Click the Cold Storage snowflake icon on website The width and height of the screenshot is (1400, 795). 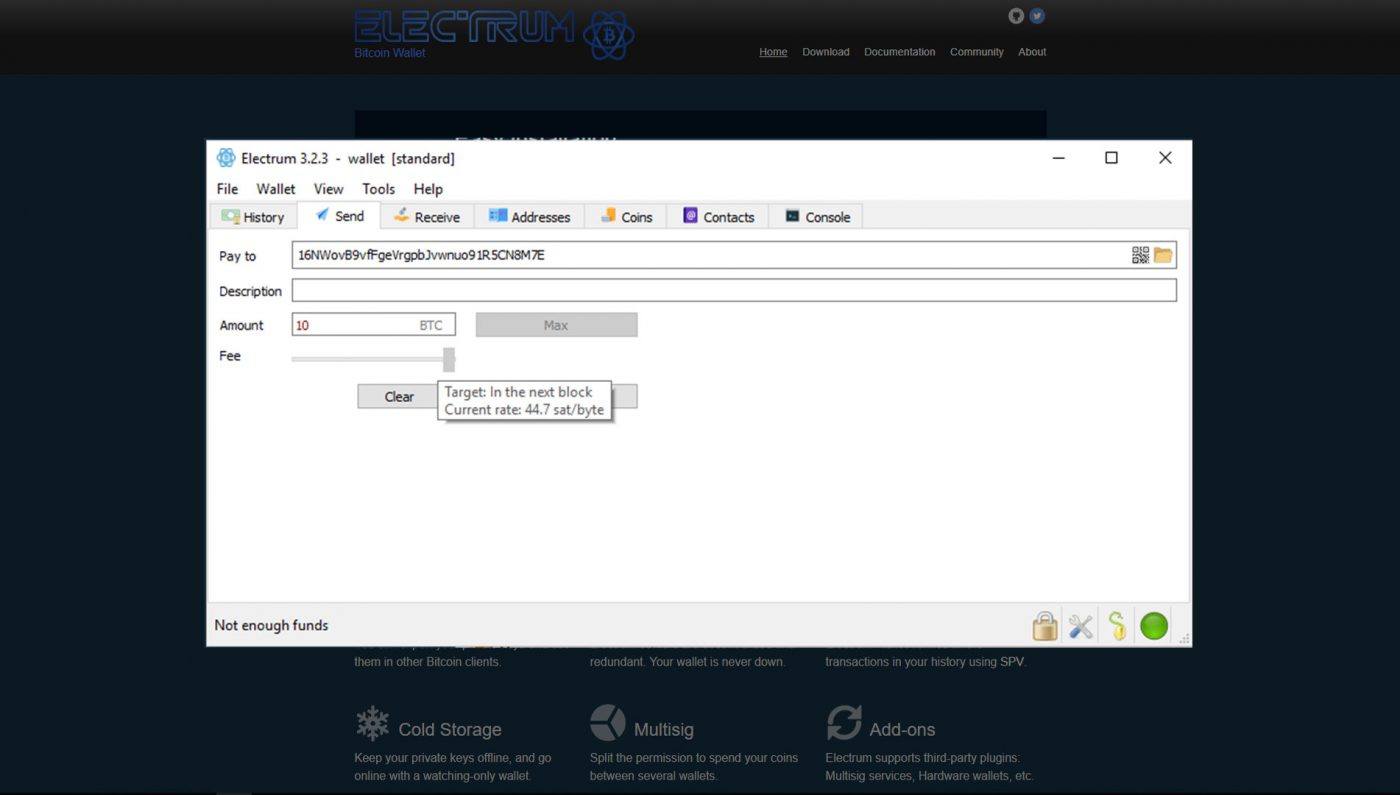pyautogui.click(x=373, y=723)
